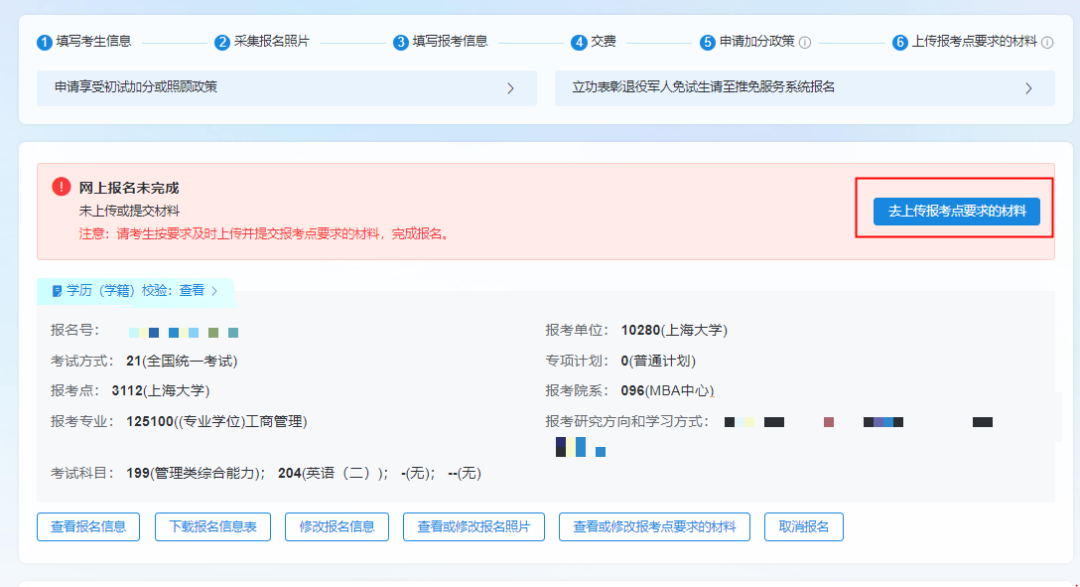Screen dimensions: 1080x587
Task: Click the document icon beside 学历(学籍)校验
Action: (x=57, y=291)
